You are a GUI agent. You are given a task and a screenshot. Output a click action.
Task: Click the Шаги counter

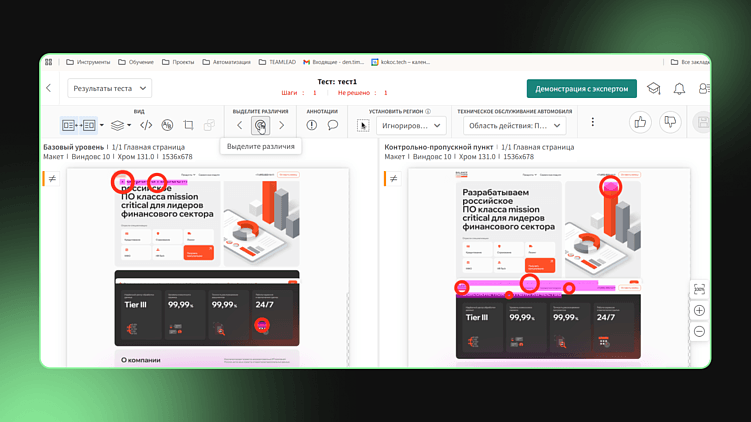point(299,93)
